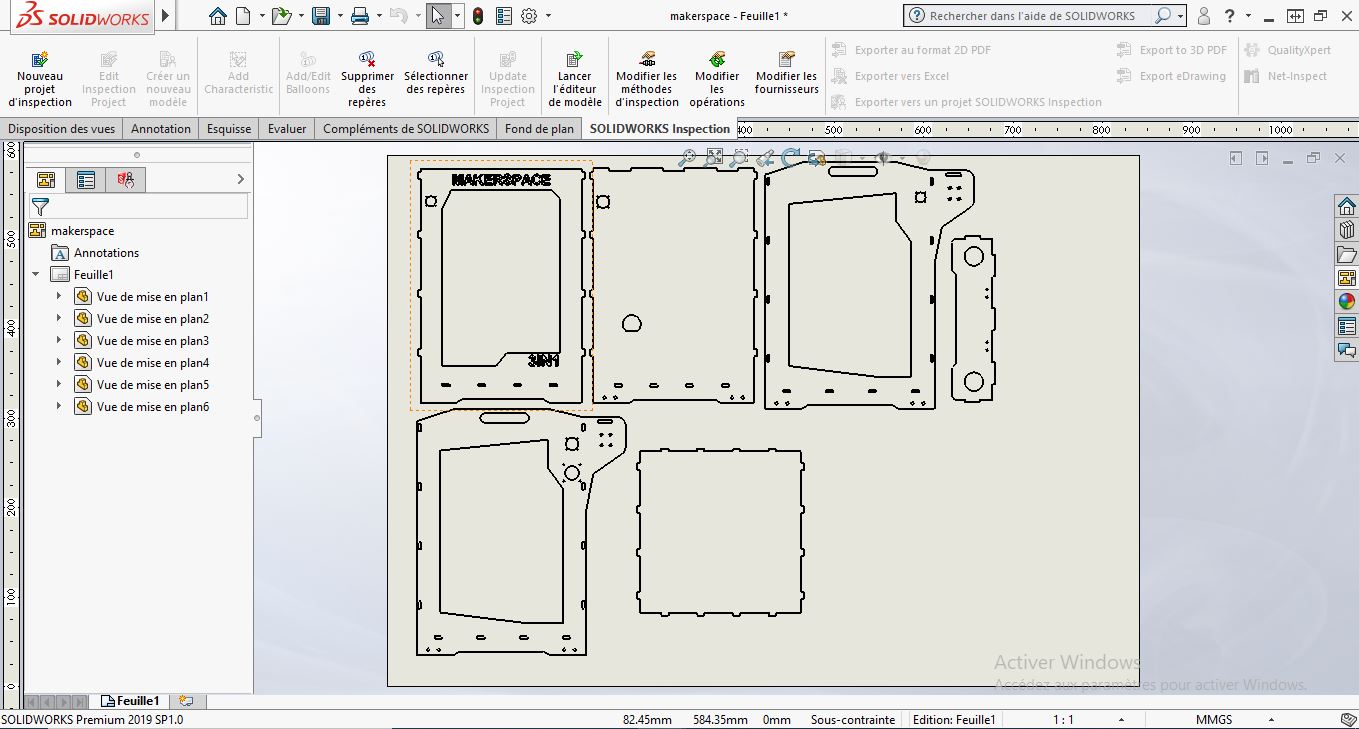Click the SOLIDWORKS help search box

1030,16
